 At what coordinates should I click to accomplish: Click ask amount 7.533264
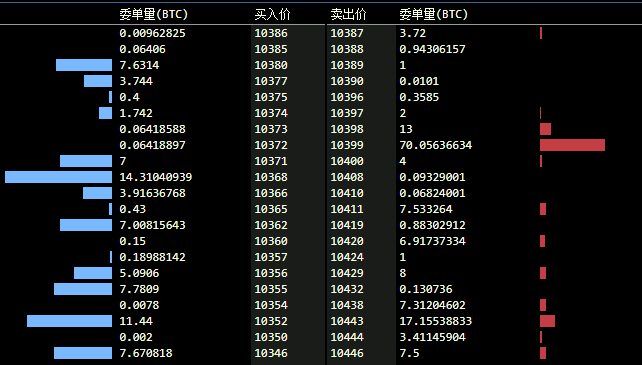click(426, 209)
